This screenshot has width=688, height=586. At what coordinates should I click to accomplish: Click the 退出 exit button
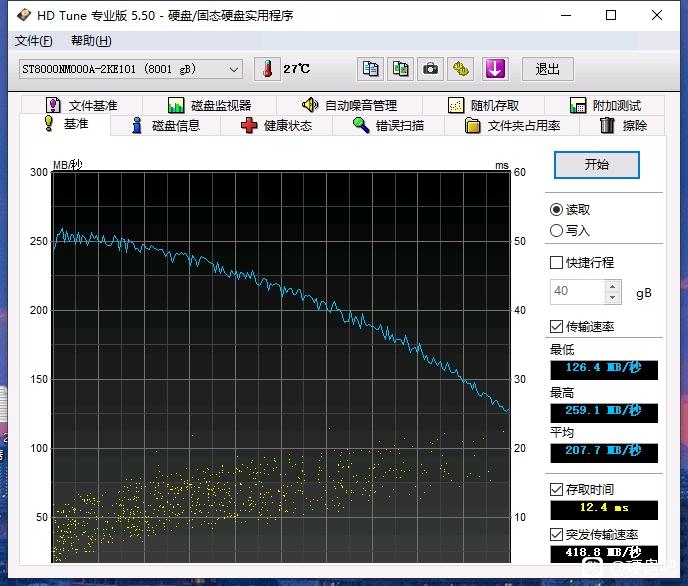(x=548, y=69)
